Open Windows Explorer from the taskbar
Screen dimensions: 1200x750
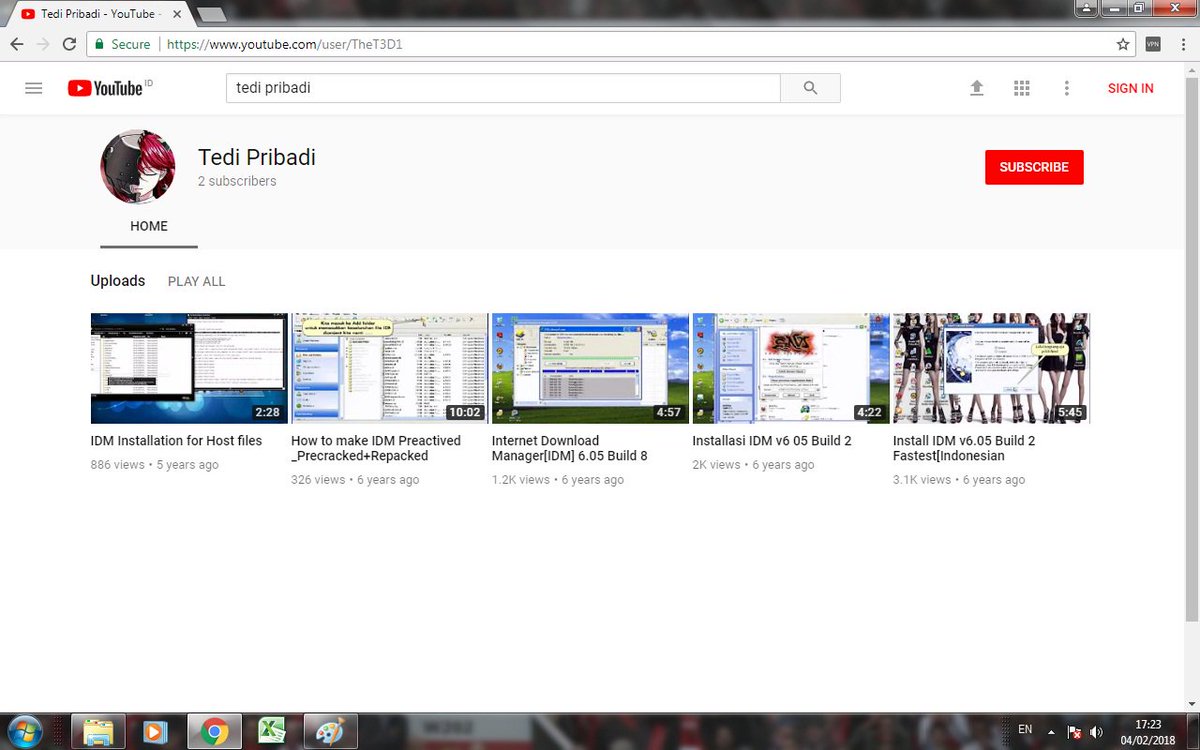click(x=98, y=732)
